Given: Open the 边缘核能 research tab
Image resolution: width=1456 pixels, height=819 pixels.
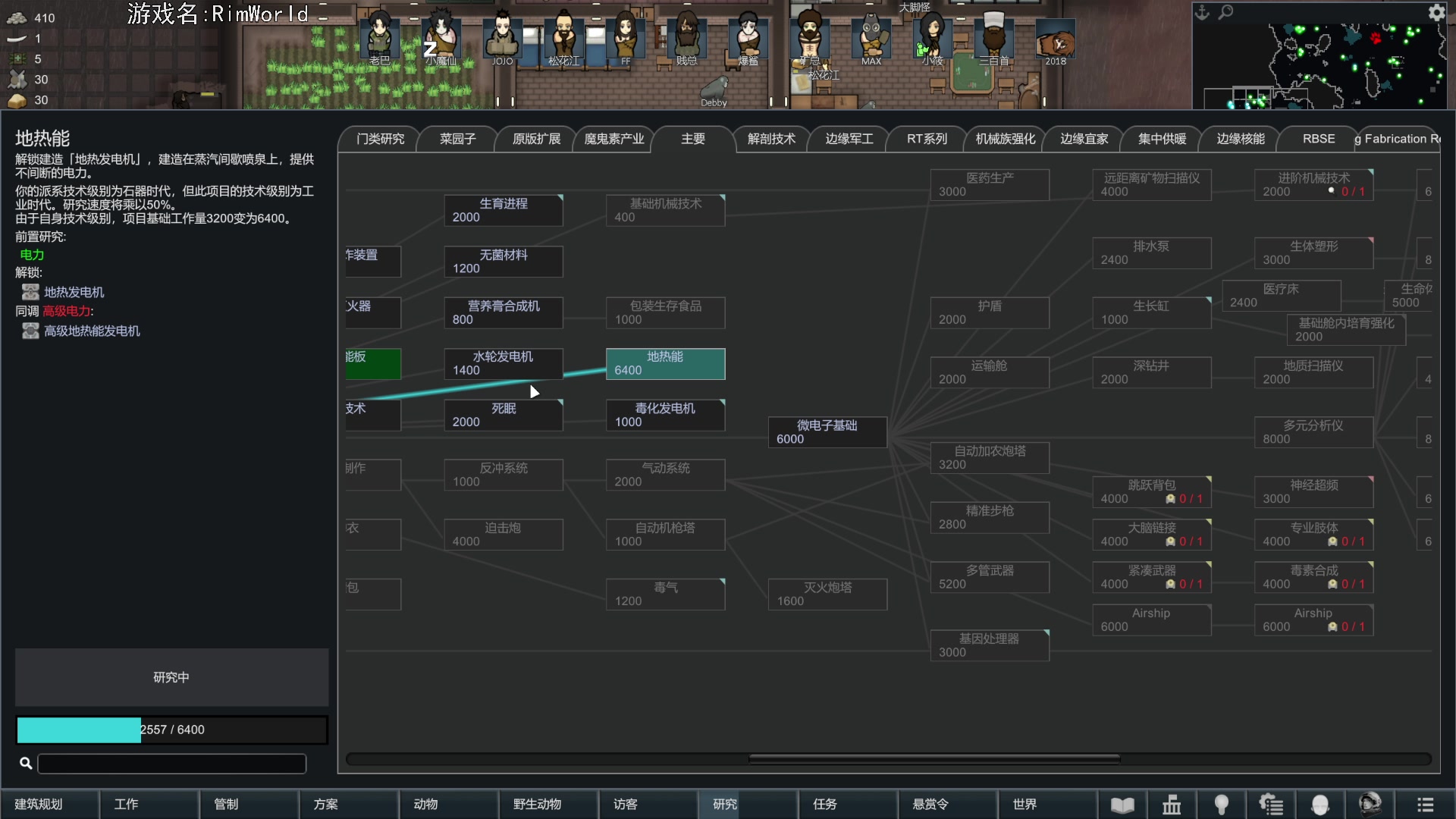Looking at the screenshot, I should (x=1241, y=139).
